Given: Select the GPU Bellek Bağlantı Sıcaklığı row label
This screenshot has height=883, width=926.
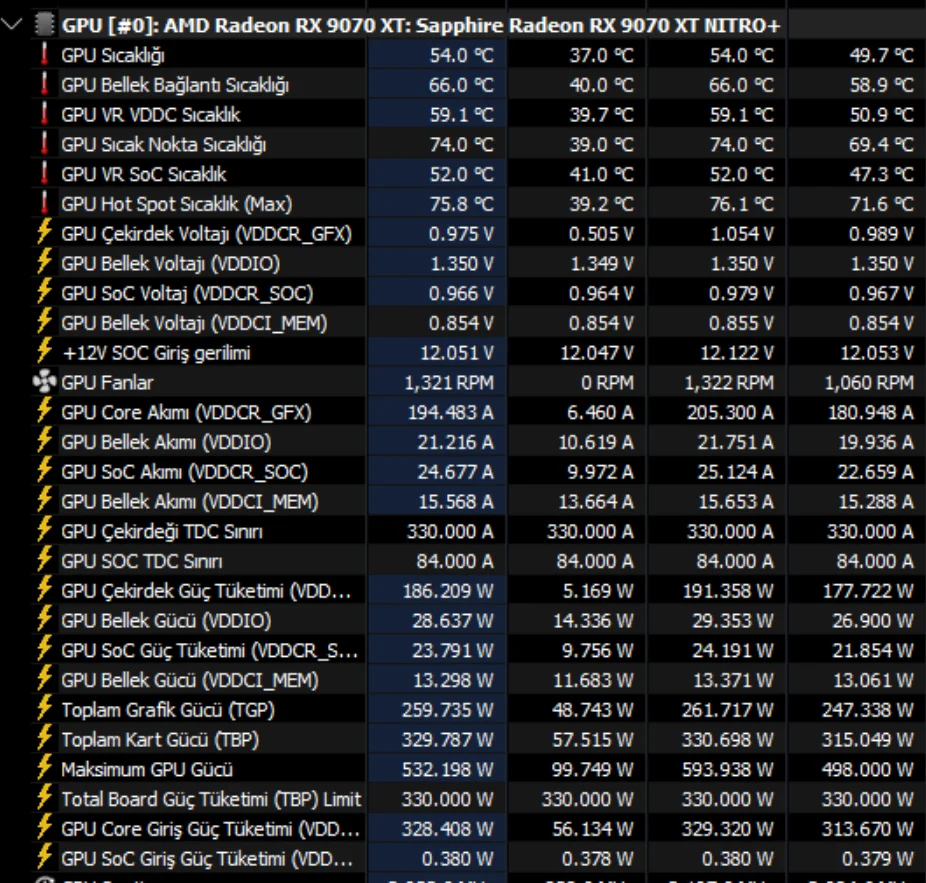Looking at the screenshot, I should 175,85.
